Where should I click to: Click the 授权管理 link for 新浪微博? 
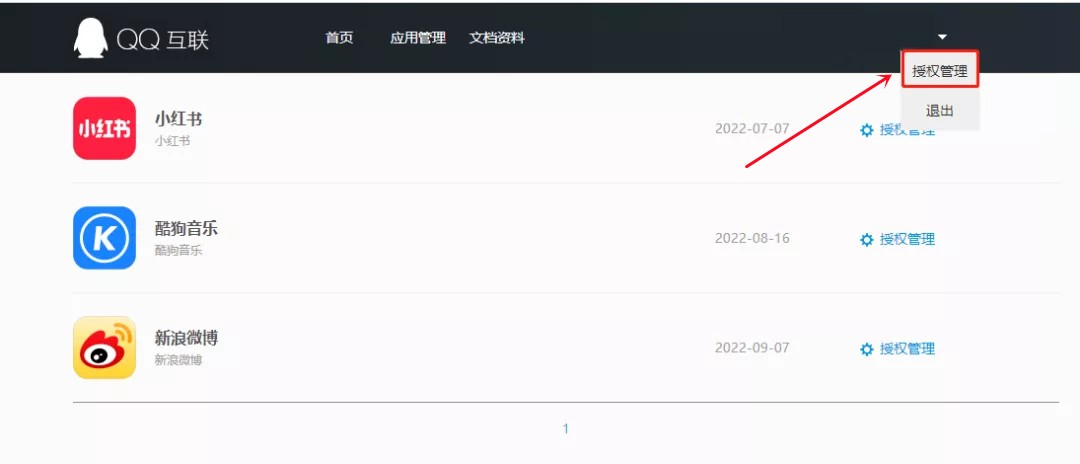tap(907, 349)
